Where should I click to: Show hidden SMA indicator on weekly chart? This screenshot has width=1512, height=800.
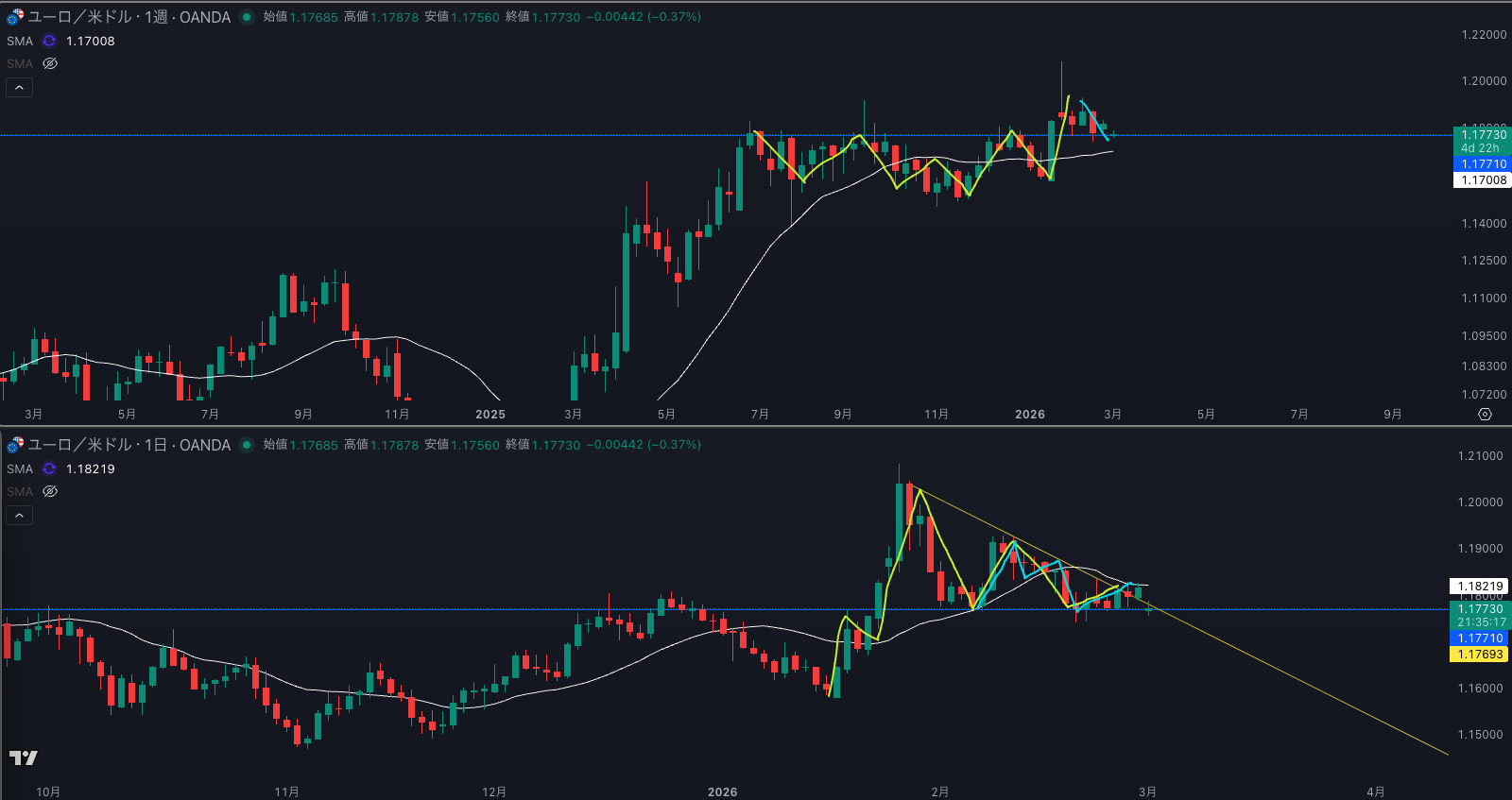(x=50, y=63)
